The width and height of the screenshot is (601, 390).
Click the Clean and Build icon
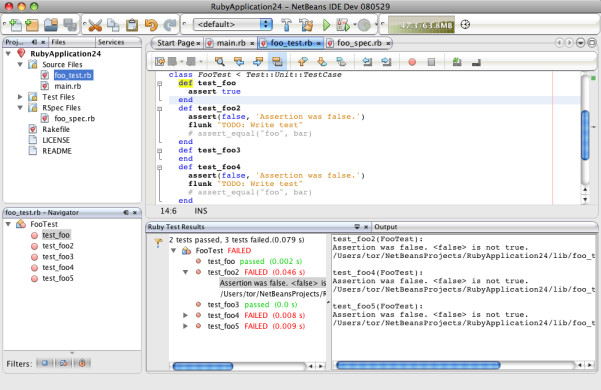click(306, 25)
